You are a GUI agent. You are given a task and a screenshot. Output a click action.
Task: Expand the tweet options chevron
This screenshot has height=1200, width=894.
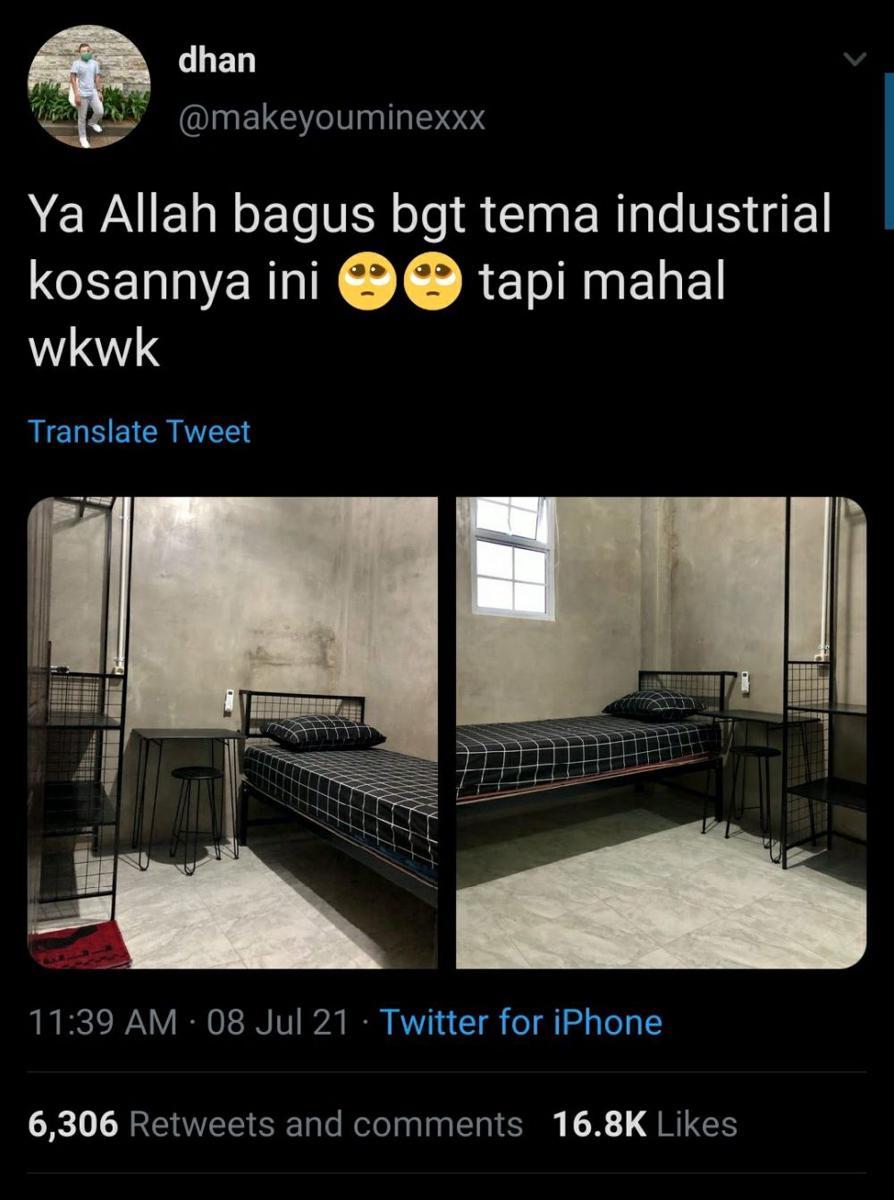pyautogui.click(x=854, y=60)
